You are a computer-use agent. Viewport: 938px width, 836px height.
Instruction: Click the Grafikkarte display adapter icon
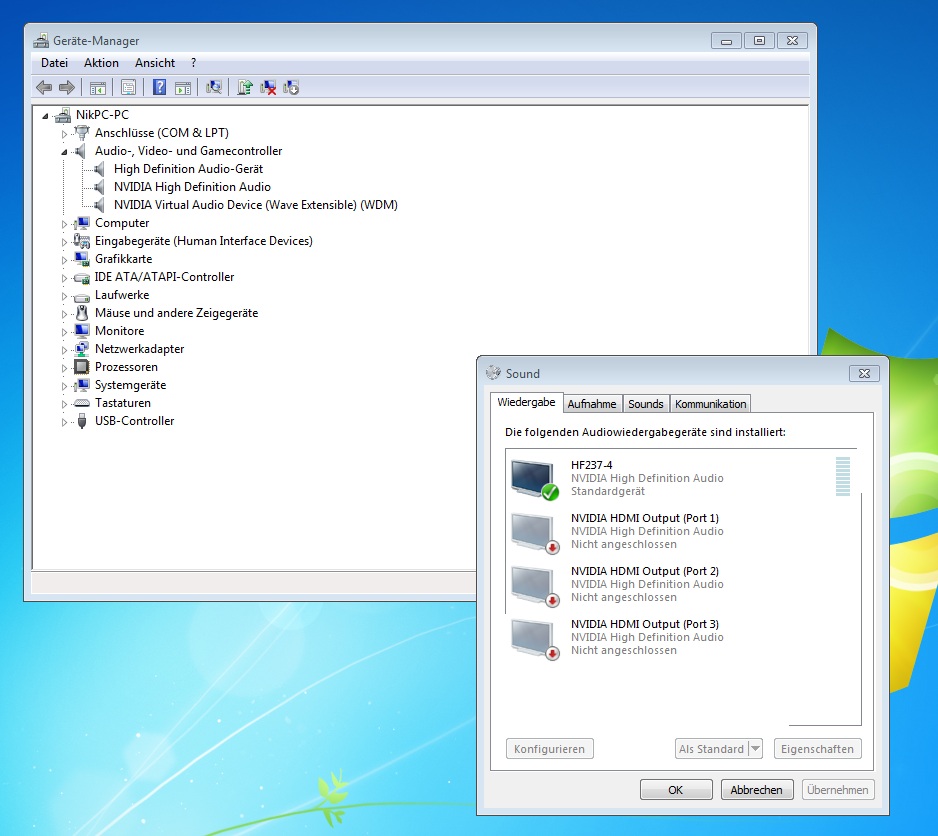click(82, 259)
